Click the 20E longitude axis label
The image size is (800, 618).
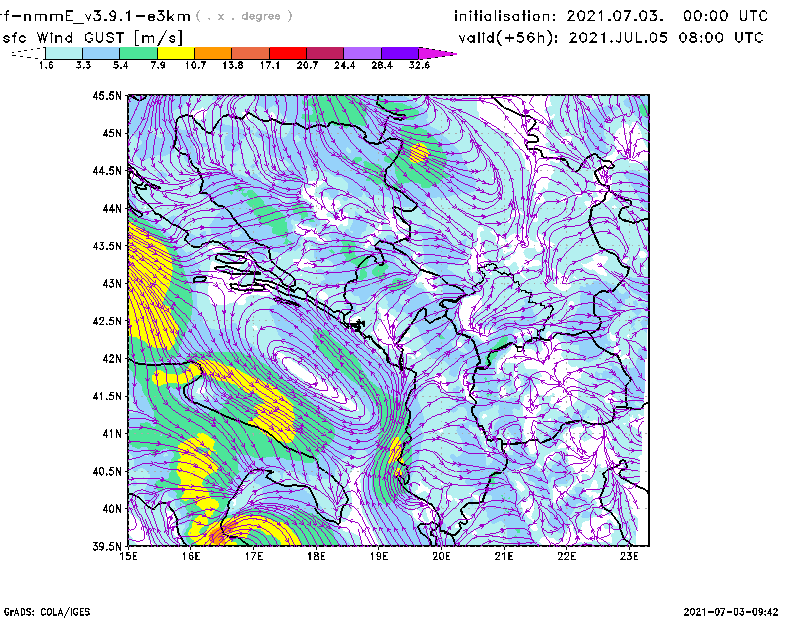[441, 556]
